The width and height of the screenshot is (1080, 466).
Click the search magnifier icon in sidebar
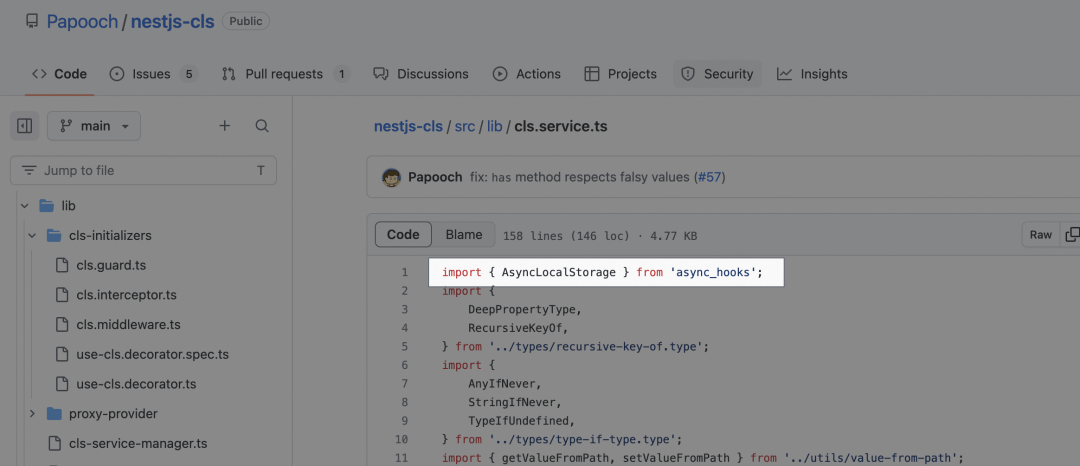click(262, 126)
